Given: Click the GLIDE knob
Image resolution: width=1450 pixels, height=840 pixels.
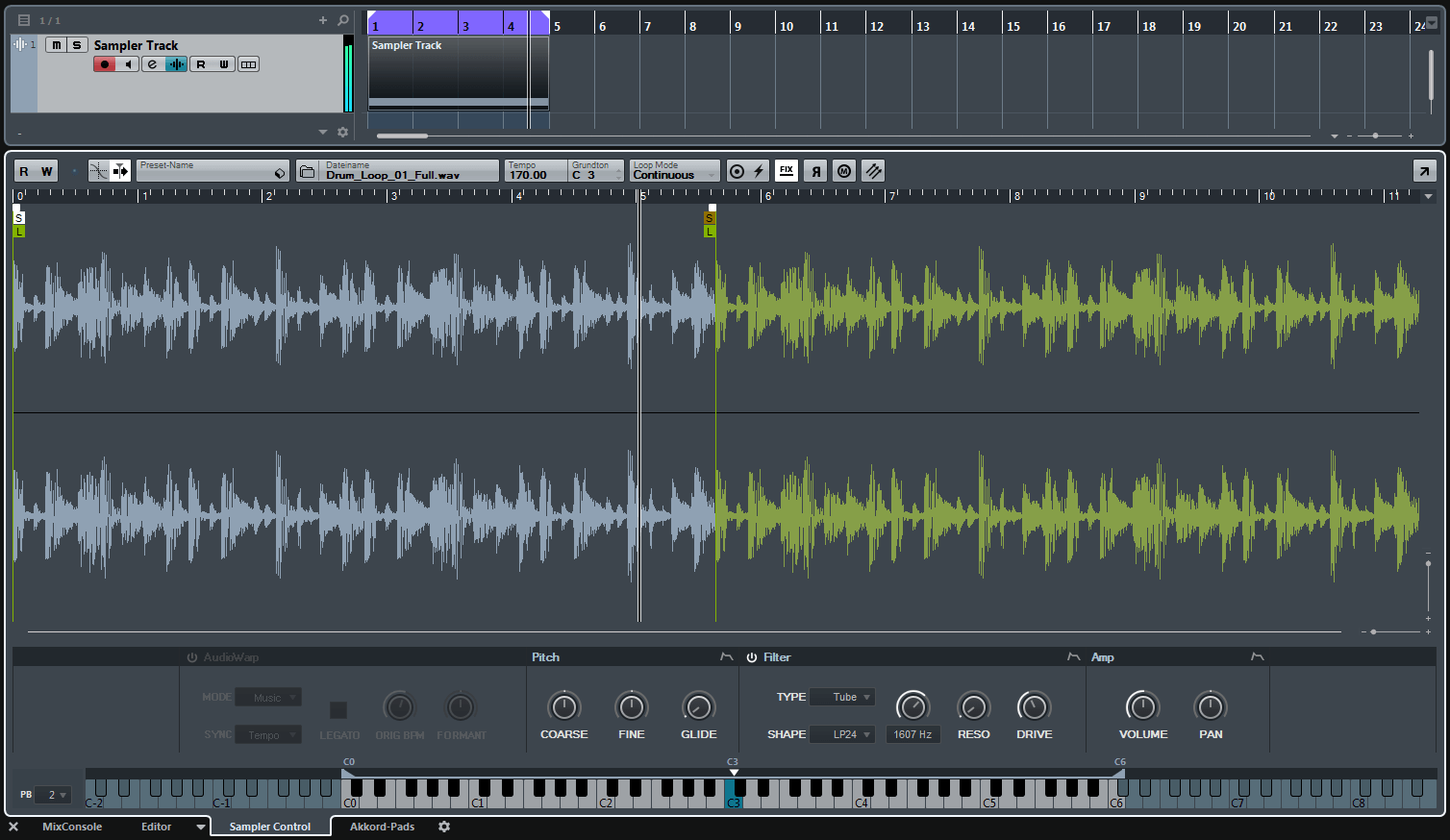Looking at the screenshot, I should coord(698,707).
